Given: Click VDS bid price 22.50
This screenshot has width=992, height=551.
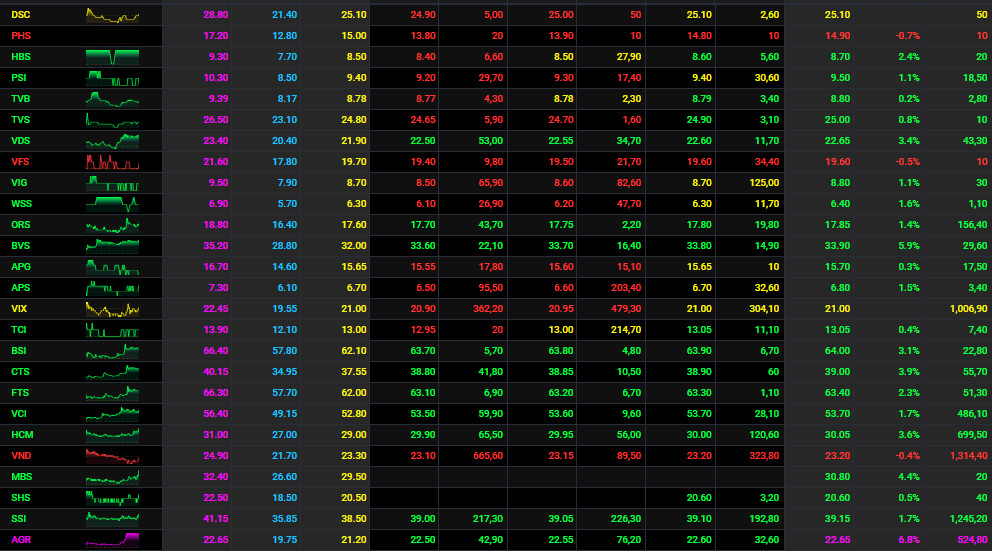Looking at the screenshot, I should [x=423, y=140].
